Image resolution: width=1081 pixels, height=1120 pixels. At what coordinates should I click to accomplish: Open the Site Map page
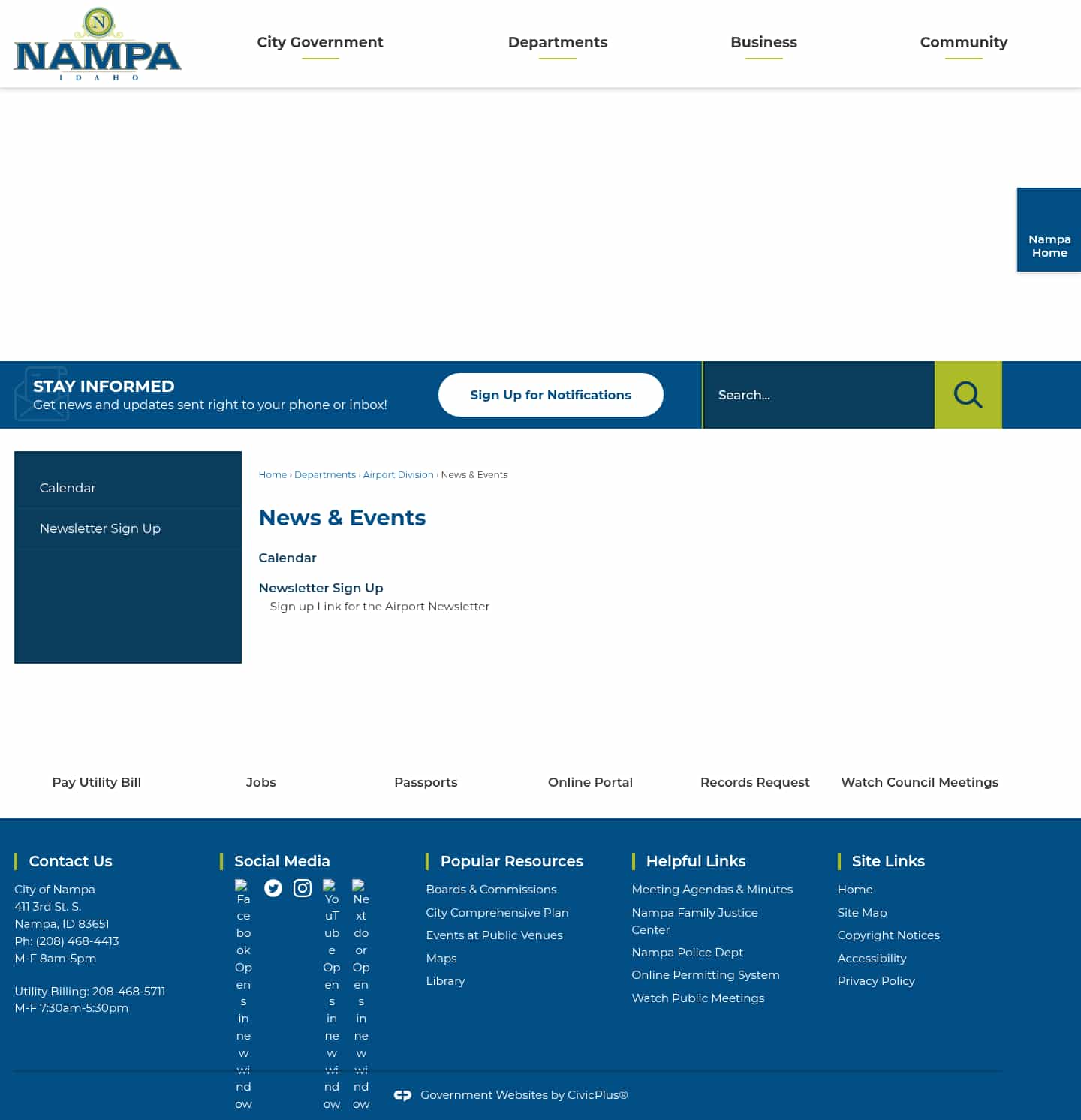point(862,912)
